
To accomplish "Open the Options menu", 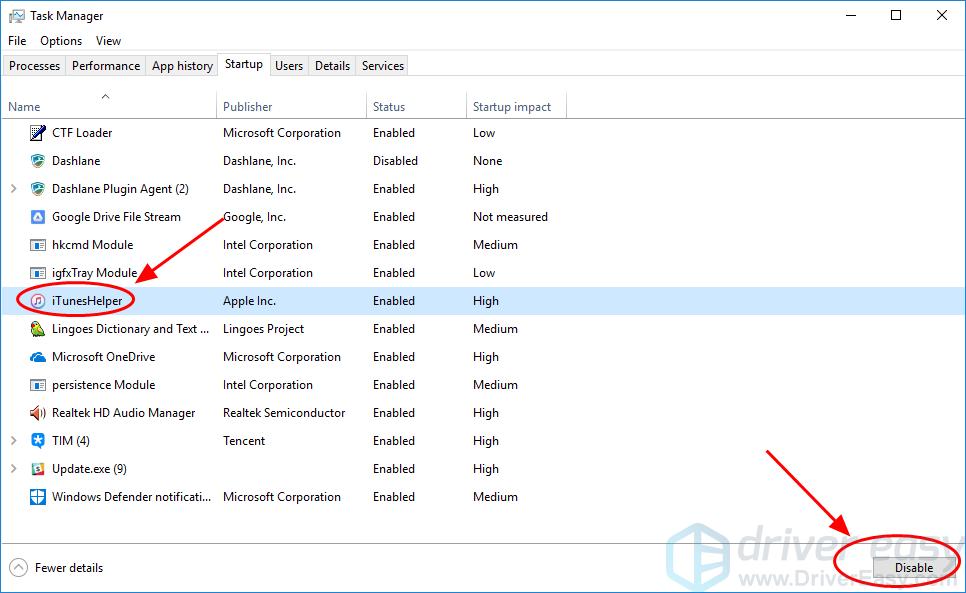I will (x=61, y=41).
